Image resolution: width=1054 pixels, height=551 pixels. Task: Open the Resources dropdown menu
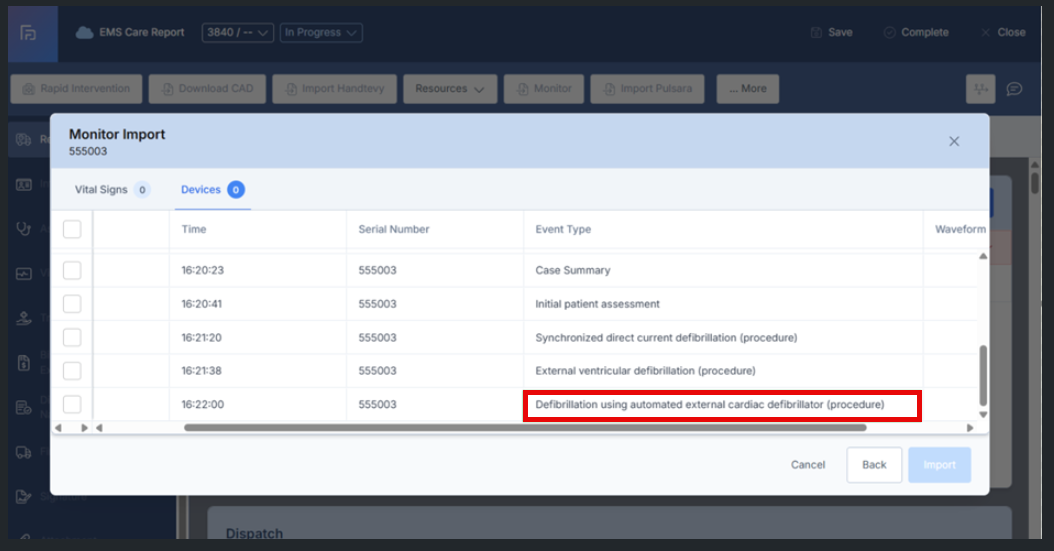tap(450, 88)
